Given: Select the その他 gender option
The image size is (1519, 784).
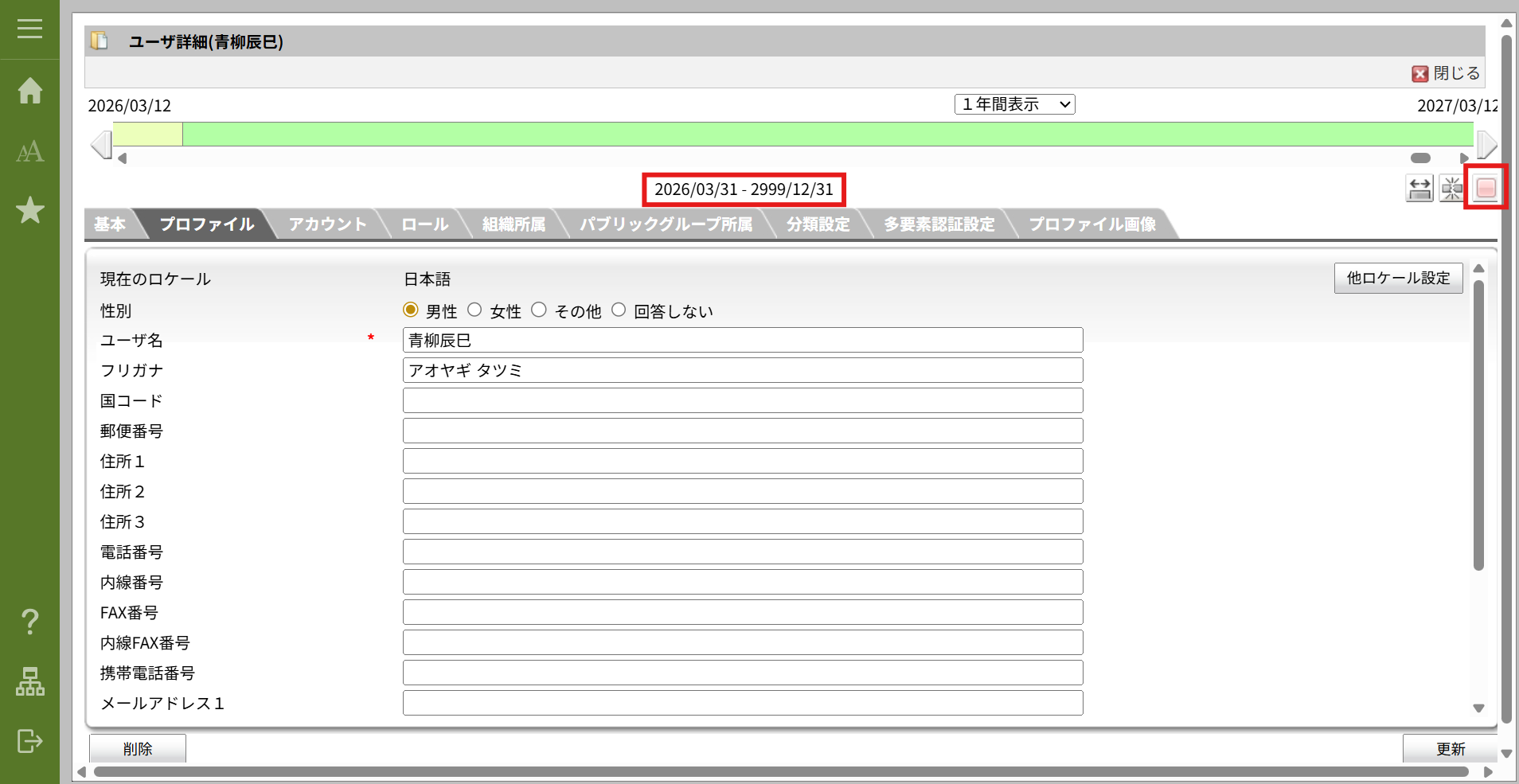Looking at the screenshot, I should [x=539, y=310].
